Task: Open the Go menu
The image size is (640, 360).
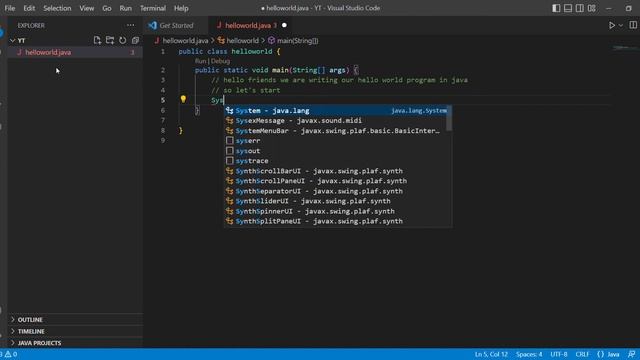Action: coord(107,8)
